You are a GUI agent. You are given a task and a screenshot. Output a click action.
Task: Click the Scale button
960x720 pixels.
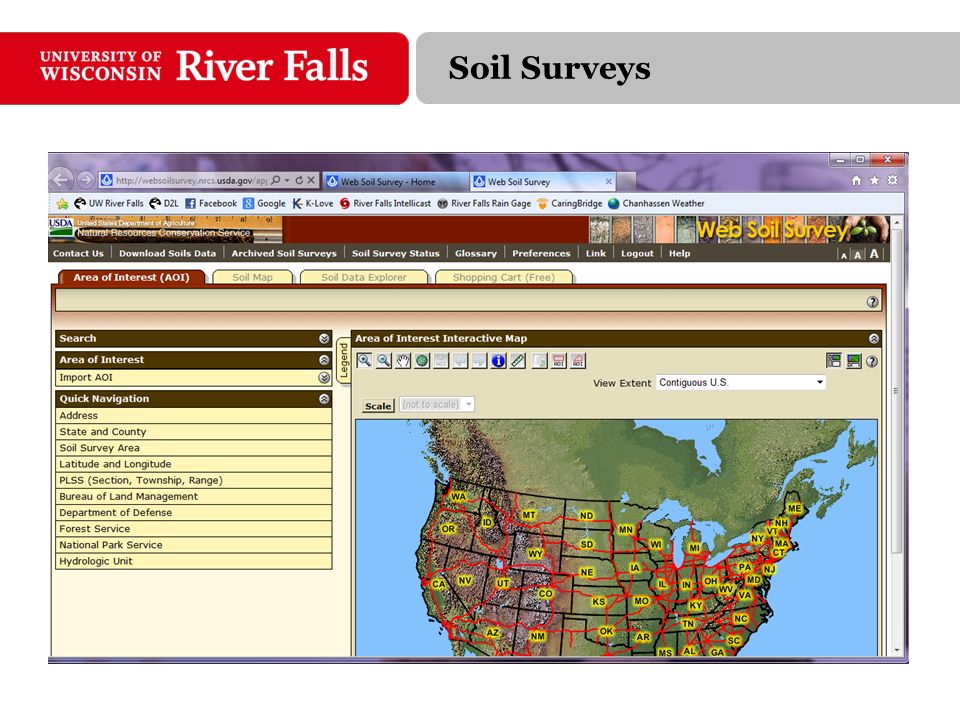(378, 406)
